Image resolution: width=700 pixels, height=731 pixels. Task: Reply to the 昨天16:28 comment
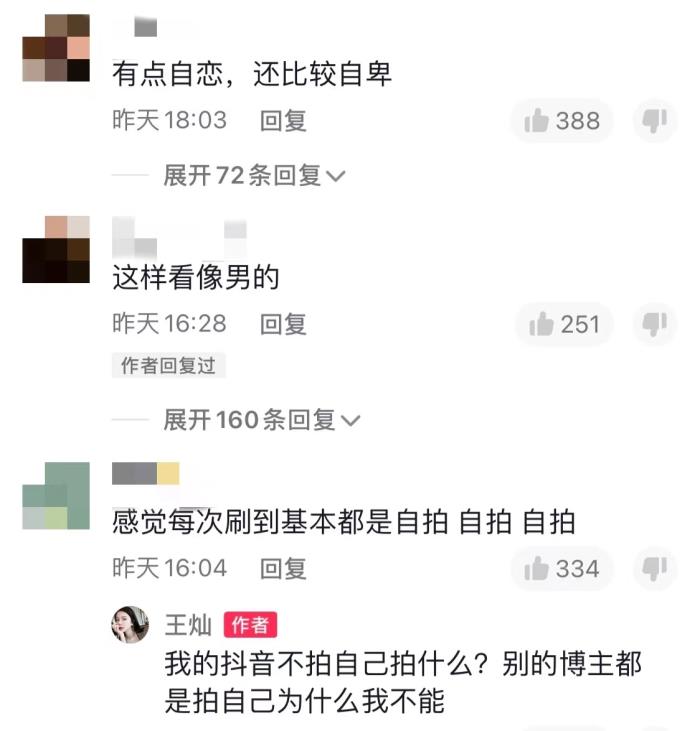[283, 324]
